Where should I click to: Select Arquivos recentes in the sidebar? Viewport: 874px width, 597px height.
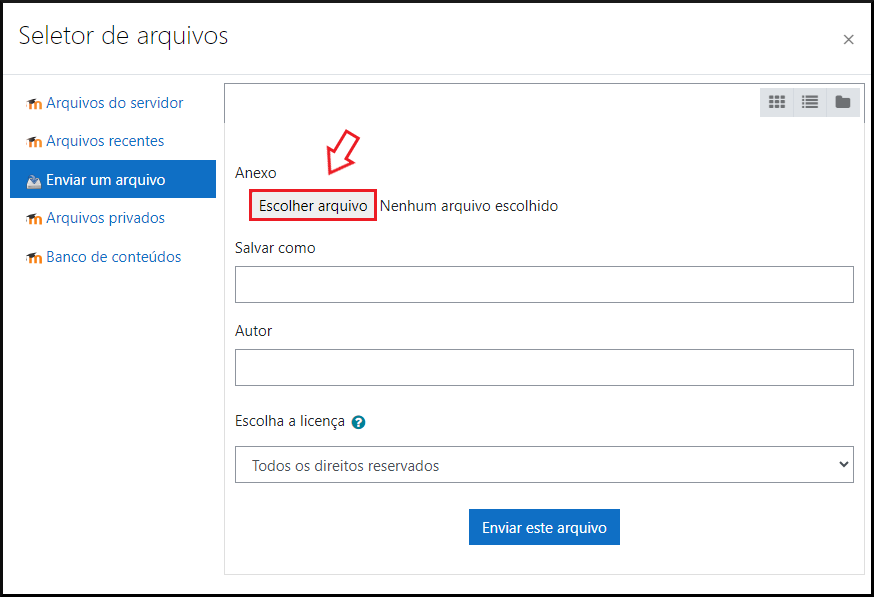coord(105,141)
